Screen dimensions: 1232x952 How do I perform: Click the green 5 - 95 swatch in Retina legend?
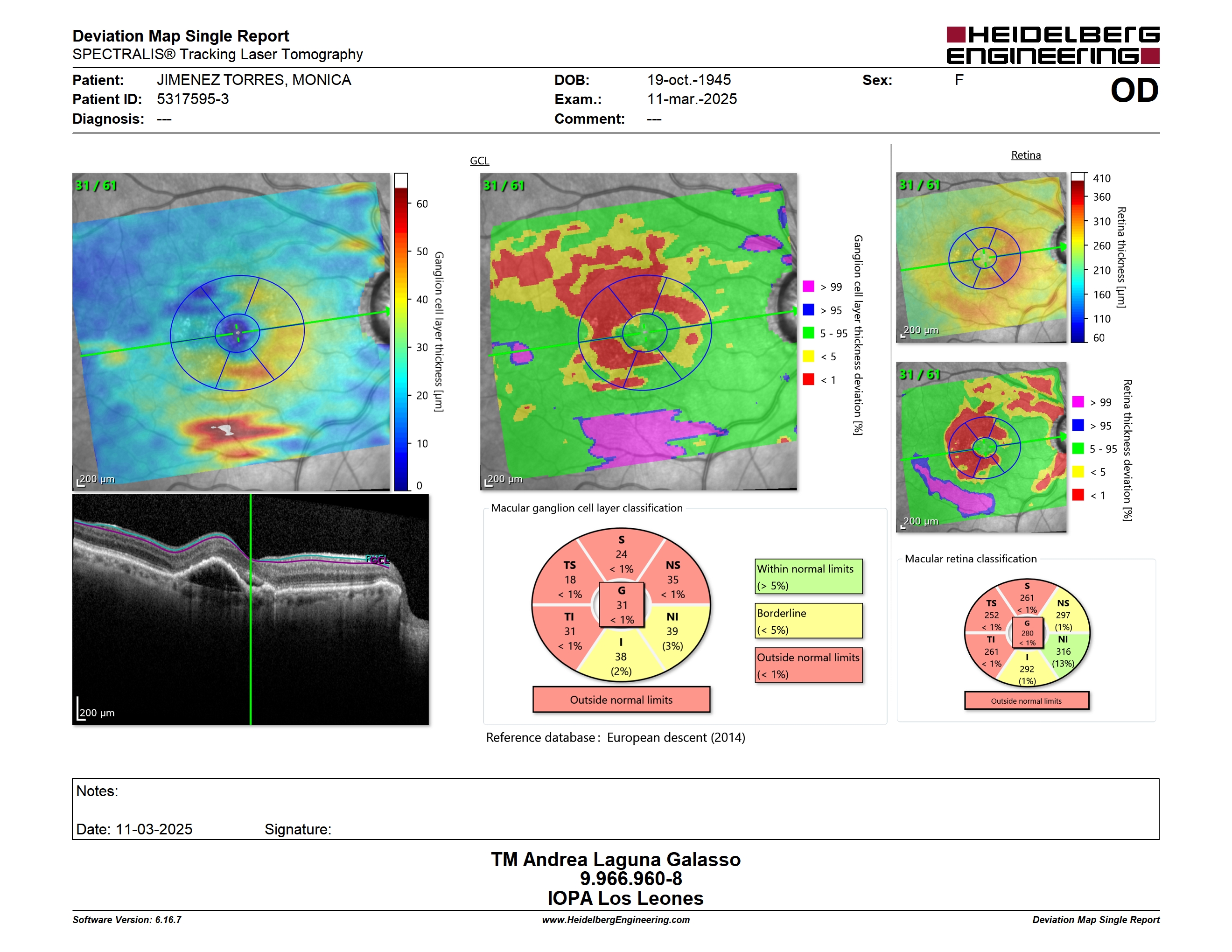[x=1078, y=448]
